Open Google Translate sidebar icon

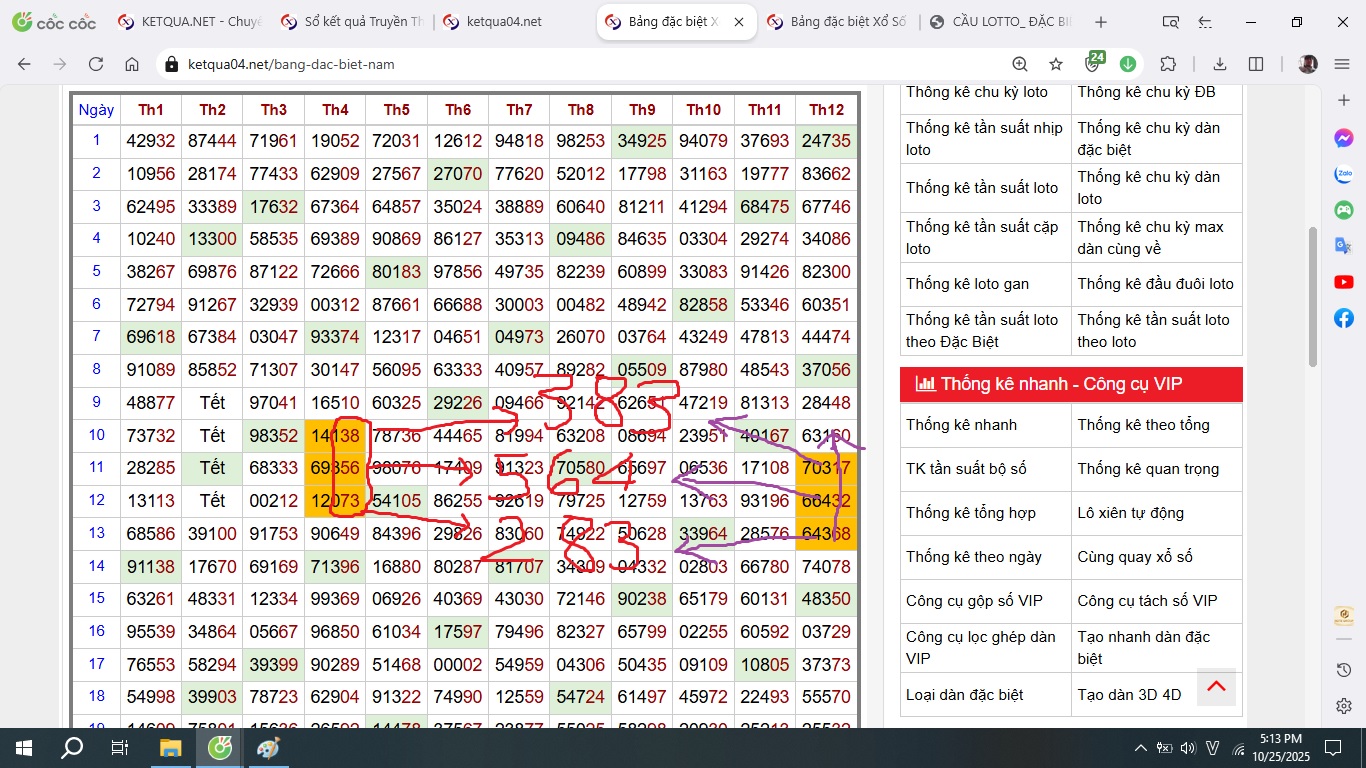click(x=1344, y=246)
